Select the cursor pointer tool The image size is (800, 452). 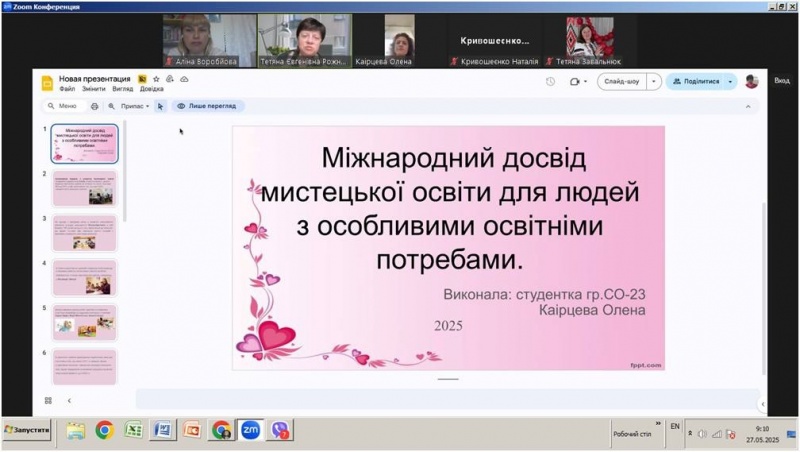click(x=160, y=106)
